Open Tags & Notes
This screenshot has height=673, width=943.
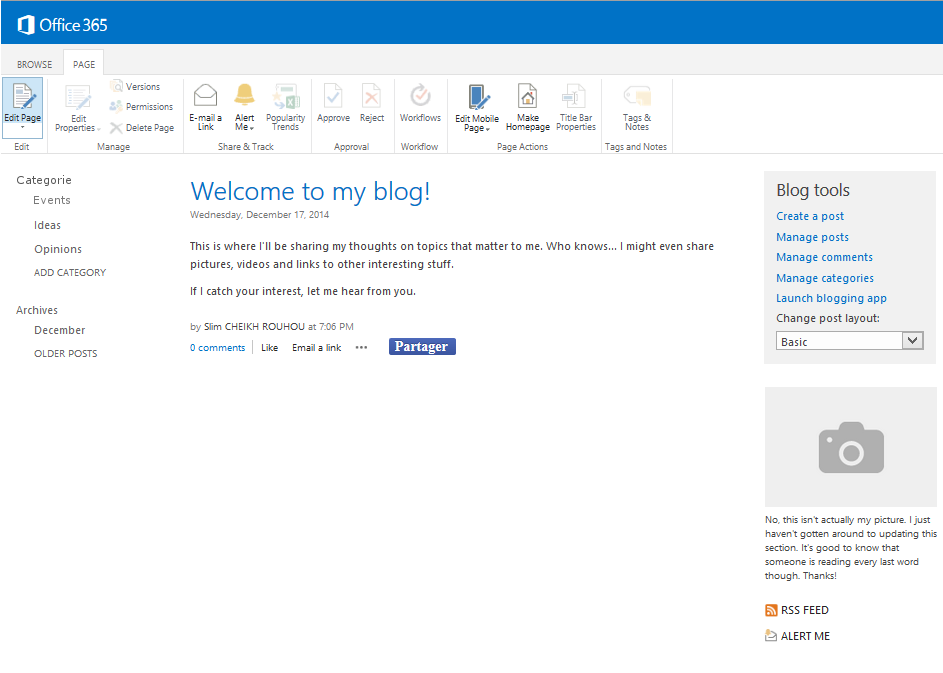636,108
